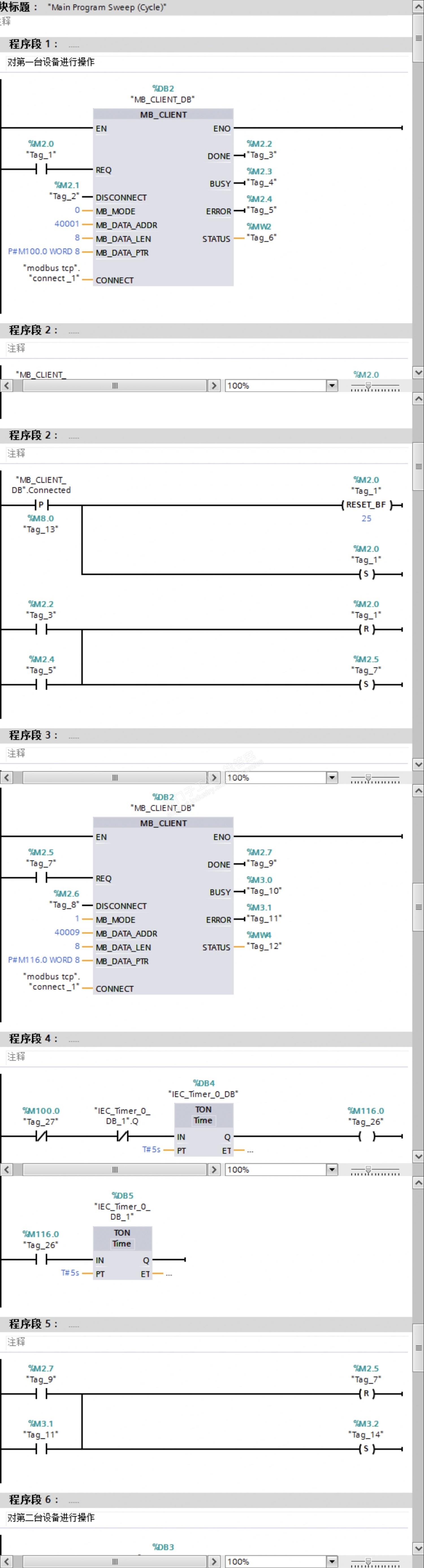This screenshot has height=1568, width=424.
Task: Click the Tag_13 edge memory bit operand
Action: pos(41,529)
